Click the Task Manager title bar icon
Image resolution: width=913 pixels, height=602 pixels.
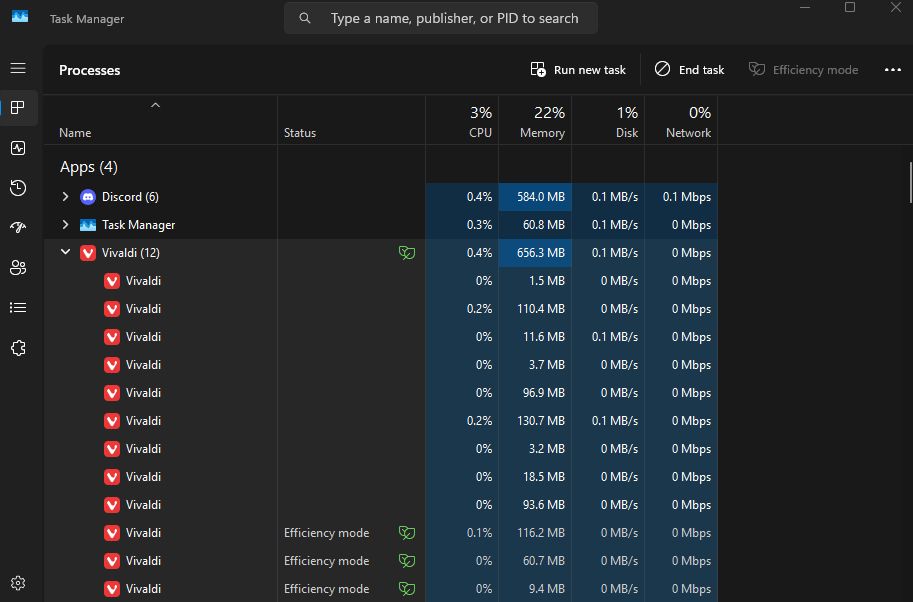tap(20, 16)
